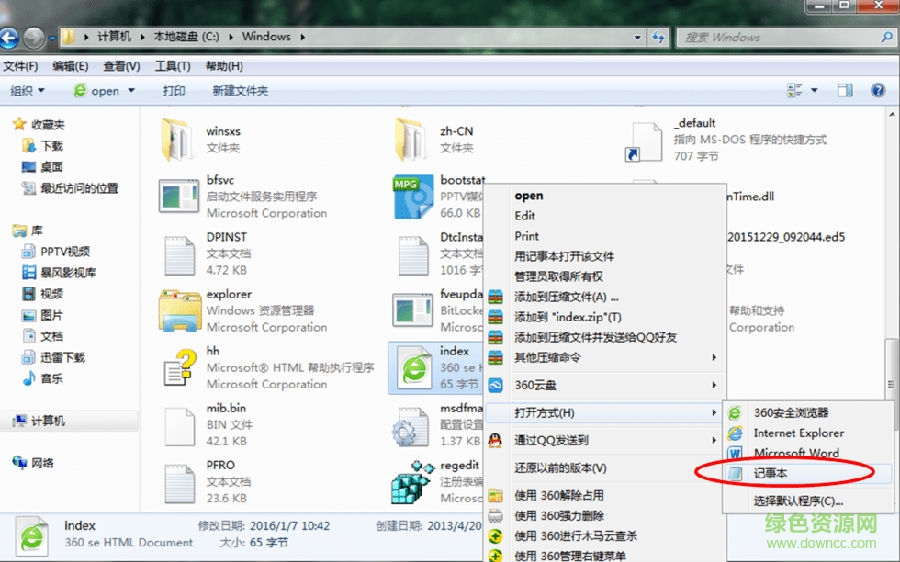Click the 新建文件夹 toolbar button

[240, 91]
